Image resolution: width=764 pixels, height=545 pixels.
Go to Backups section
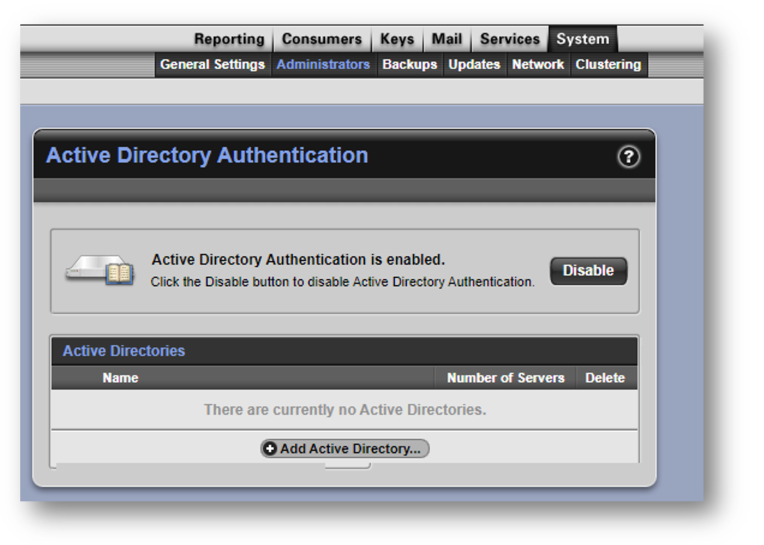click(410, 65)
